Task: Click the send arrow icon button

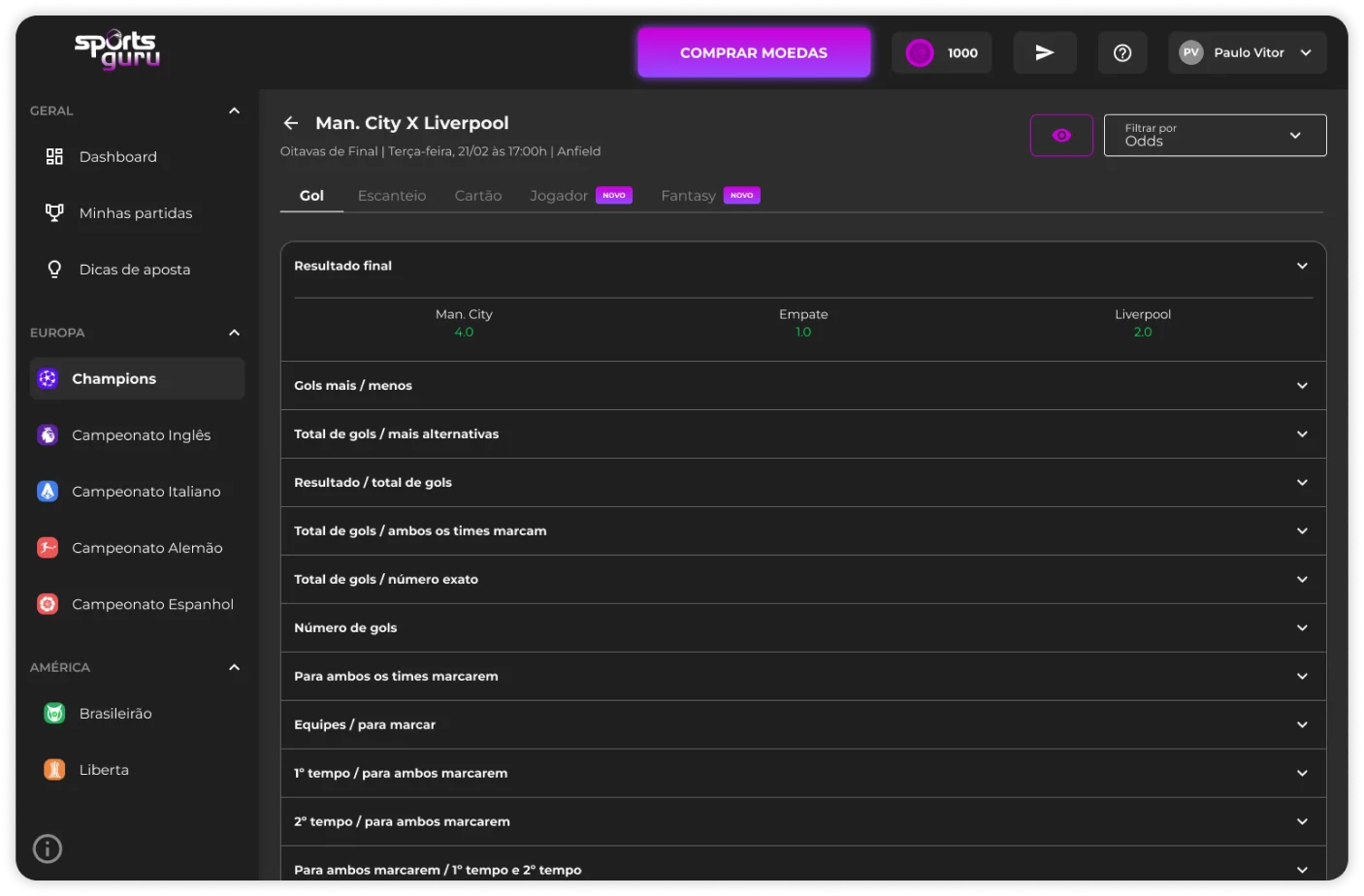Action: [1045, 53]
